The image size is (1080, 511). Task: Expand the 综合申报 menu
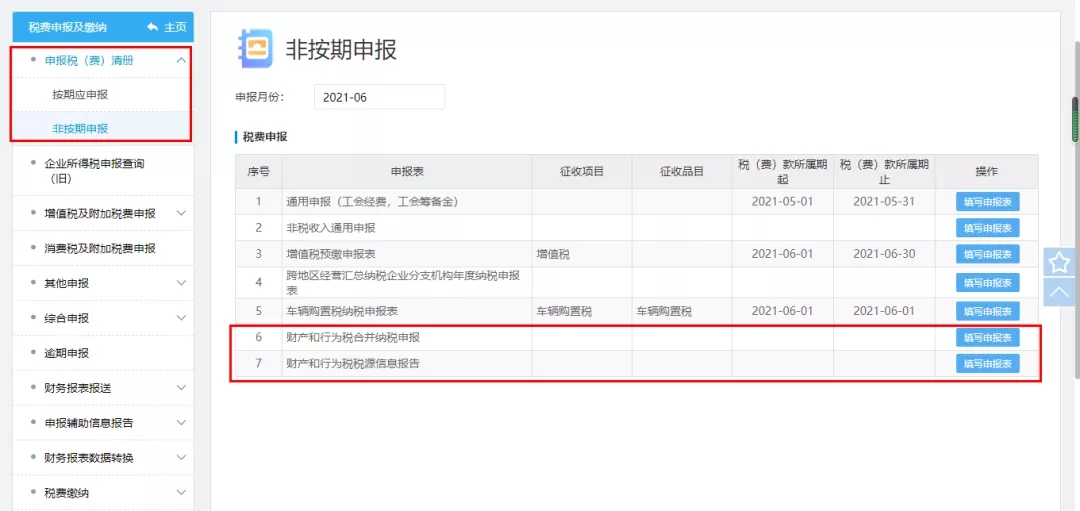pos(181,318)
